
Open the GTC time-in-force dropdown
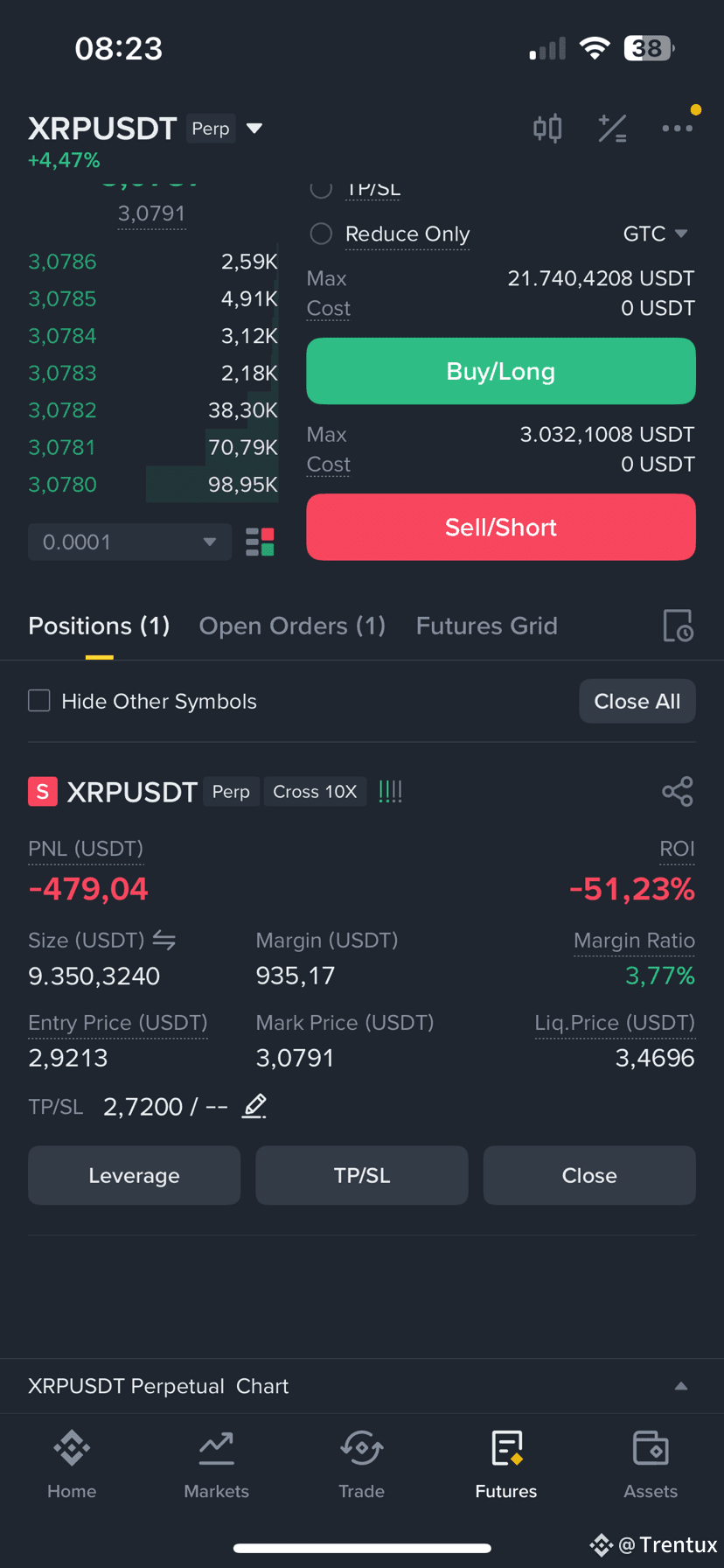click(655, 234)
